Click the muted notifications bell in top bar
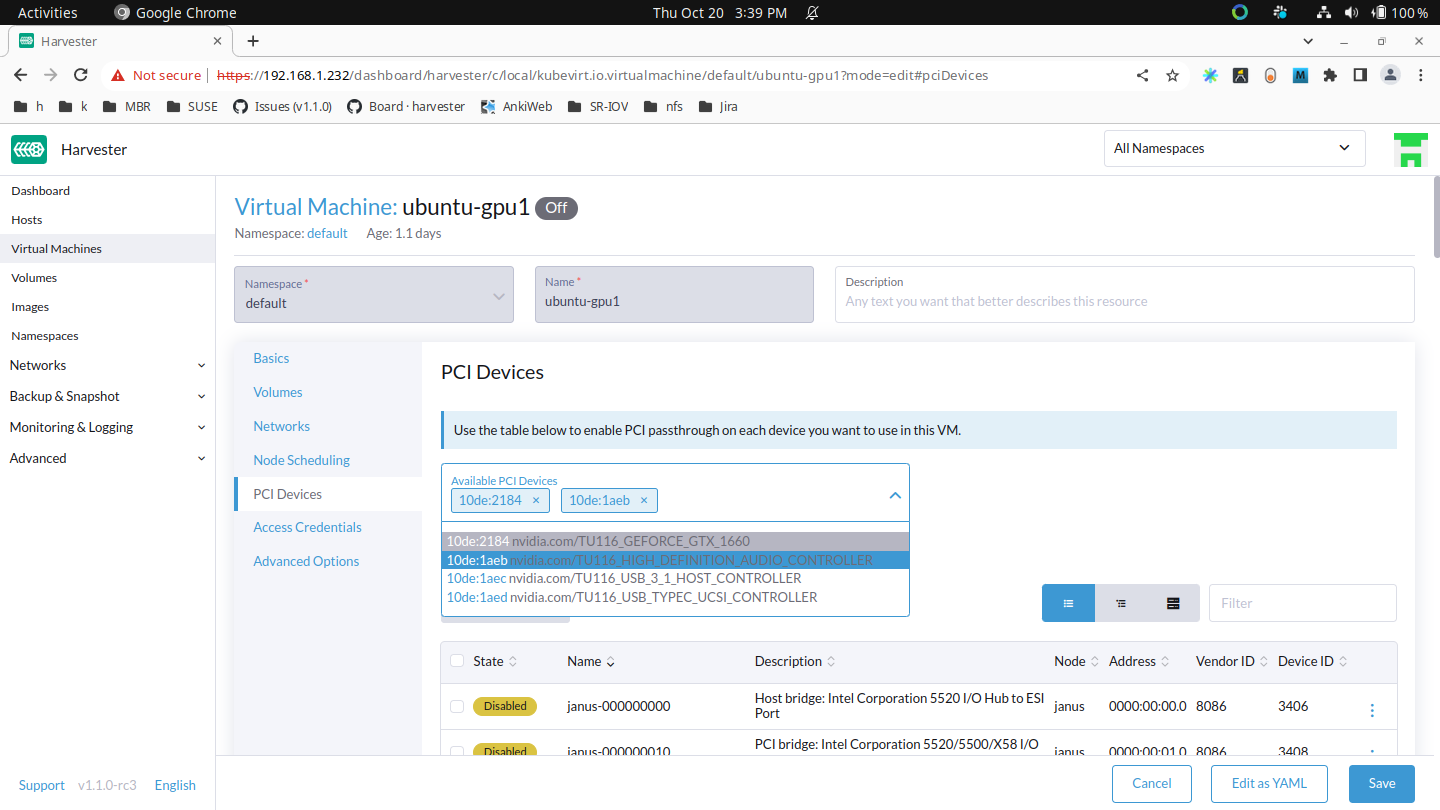The width and height of the screenshot is (1440, 810). tap(812, 12)
